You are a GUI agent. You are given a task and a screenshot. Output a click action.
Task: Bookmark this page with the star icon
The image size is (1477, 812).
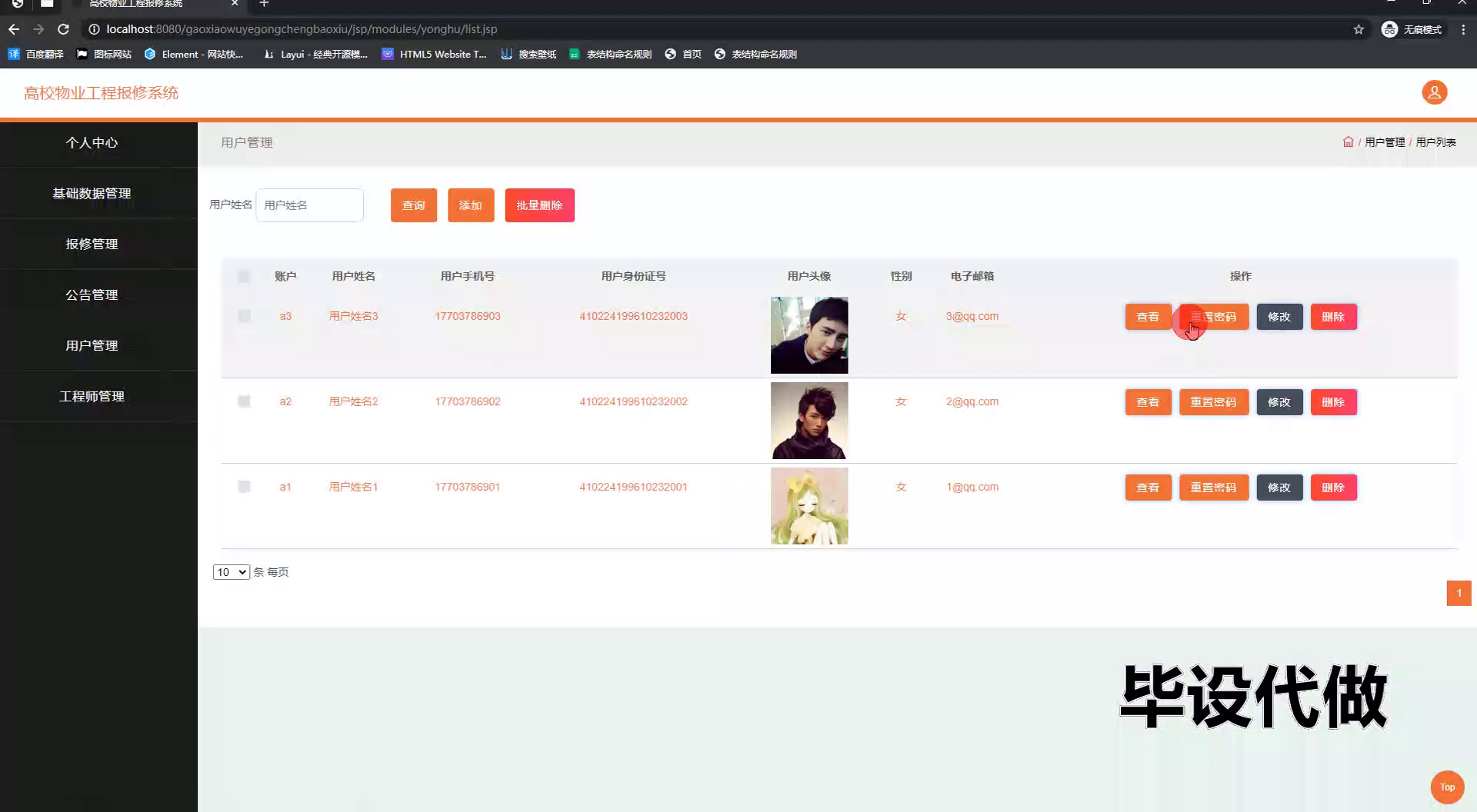[1359, 29]
